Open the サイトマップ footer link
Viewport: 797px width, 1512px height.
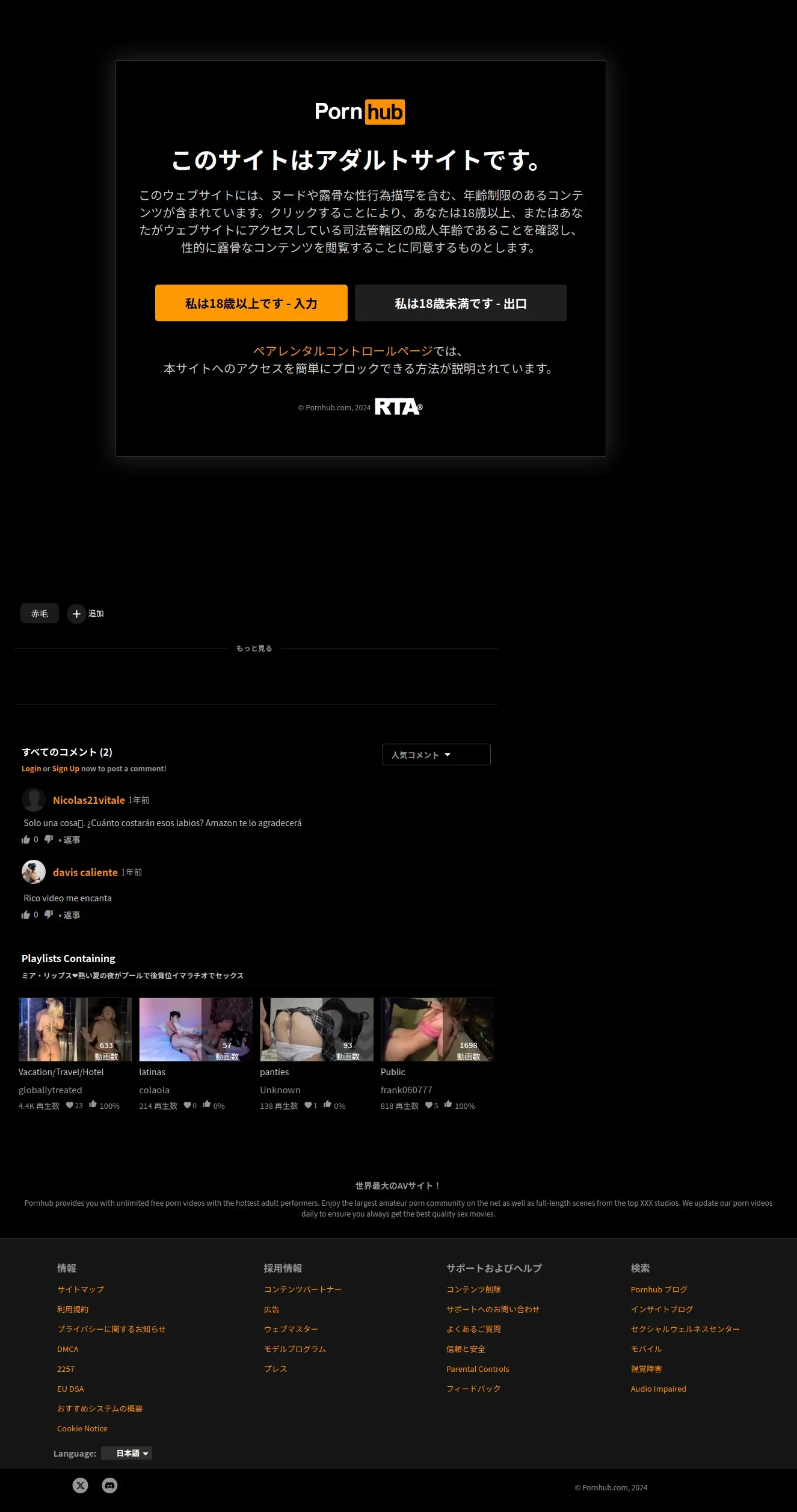click(x=81, y=1289)
